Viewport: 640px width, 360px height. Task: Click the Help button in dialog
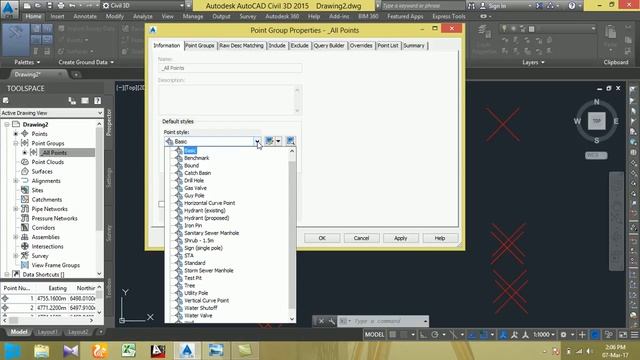point(440,238)
